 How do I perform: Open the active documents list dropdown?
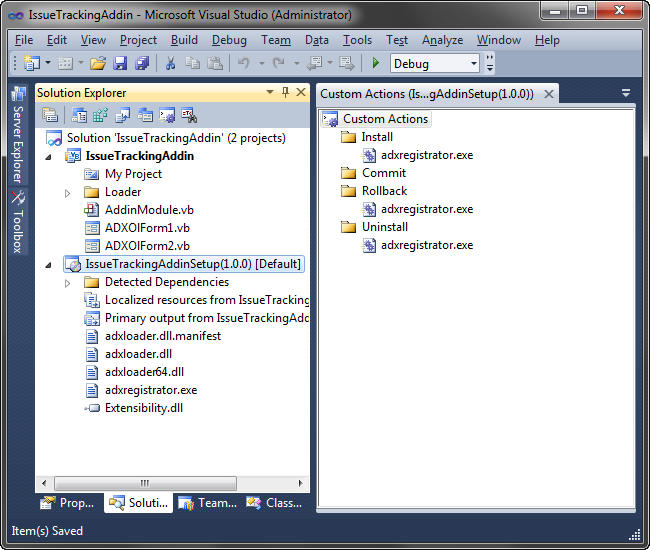(626, 93)
